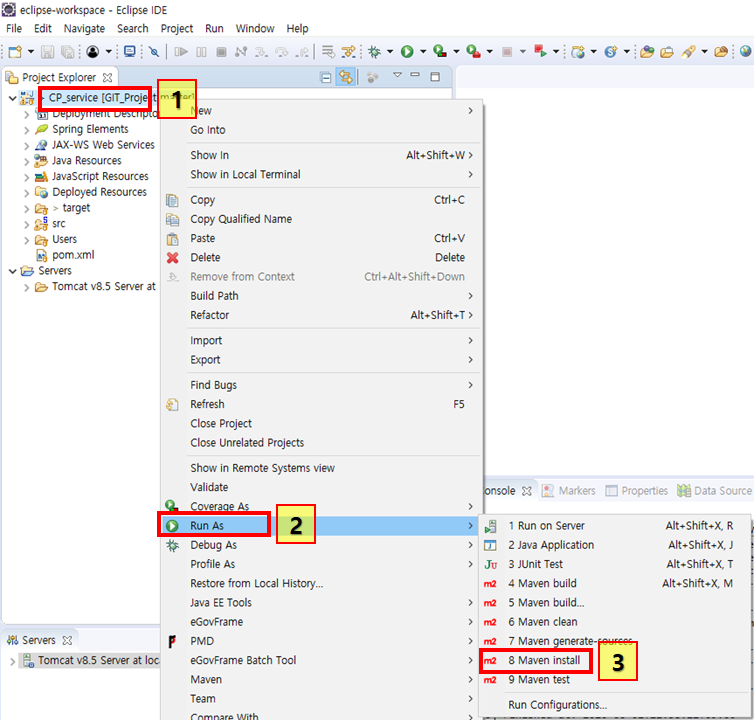
Task: Click the Suspend debug icon
Action: pos(201,51)
